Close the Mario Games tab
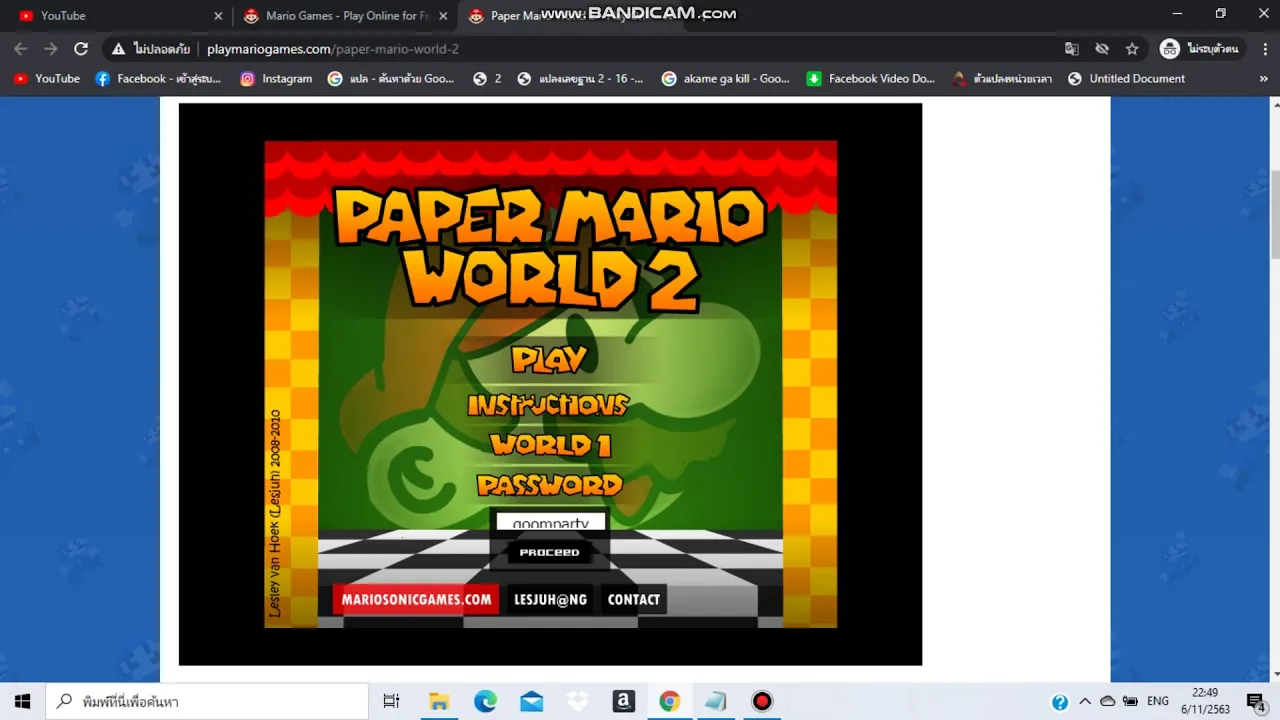Image resolution: width=1280 pixels, height=720 pixels. click(x=443, y=16)
